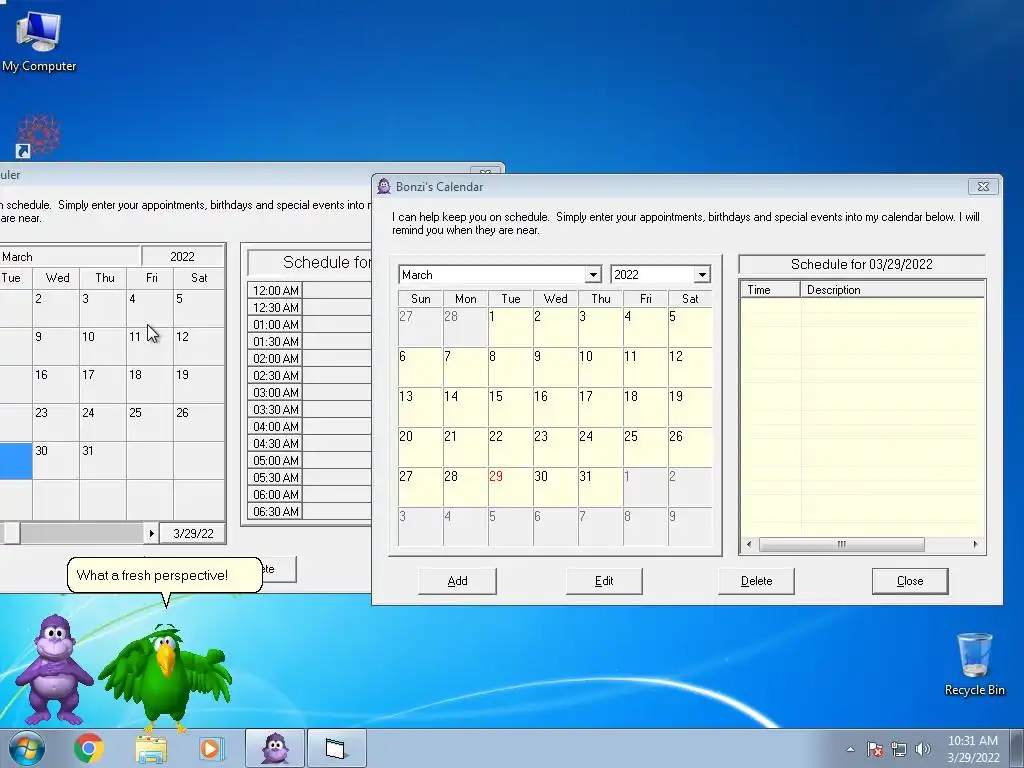This screenshot has height=768, width=1024.
Task: Switch to BonziBuddy taskbar button
Action: 274,748
